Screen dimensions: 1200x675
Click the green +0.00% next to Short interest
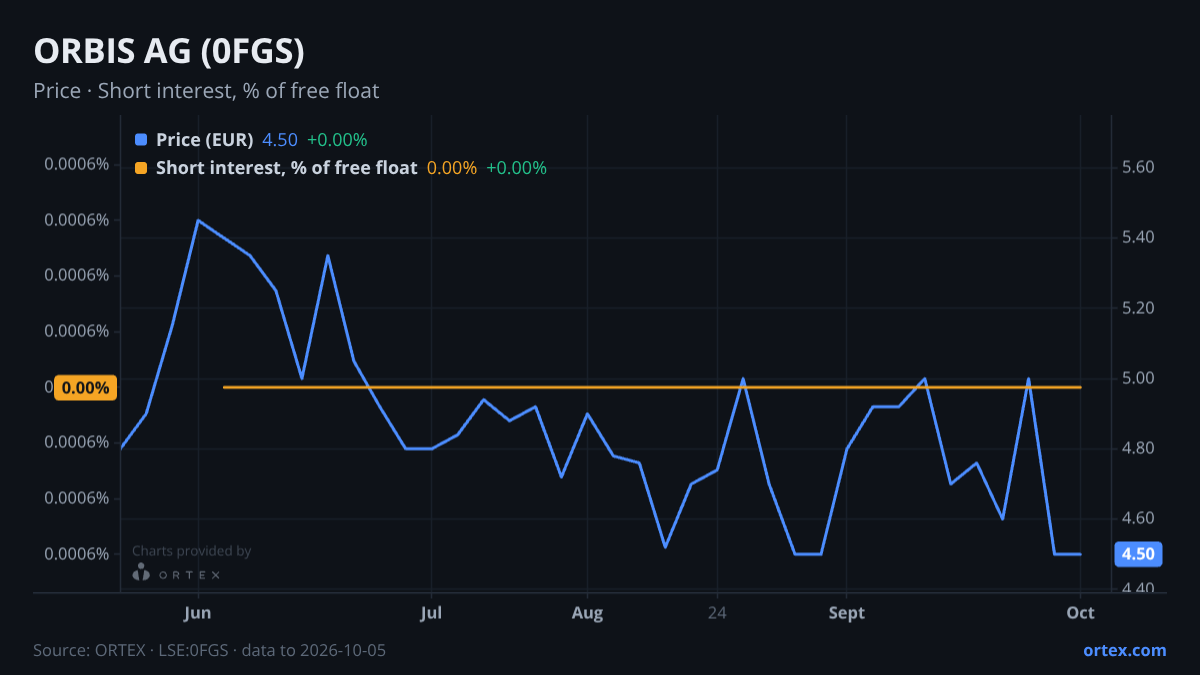click(517, 168)
